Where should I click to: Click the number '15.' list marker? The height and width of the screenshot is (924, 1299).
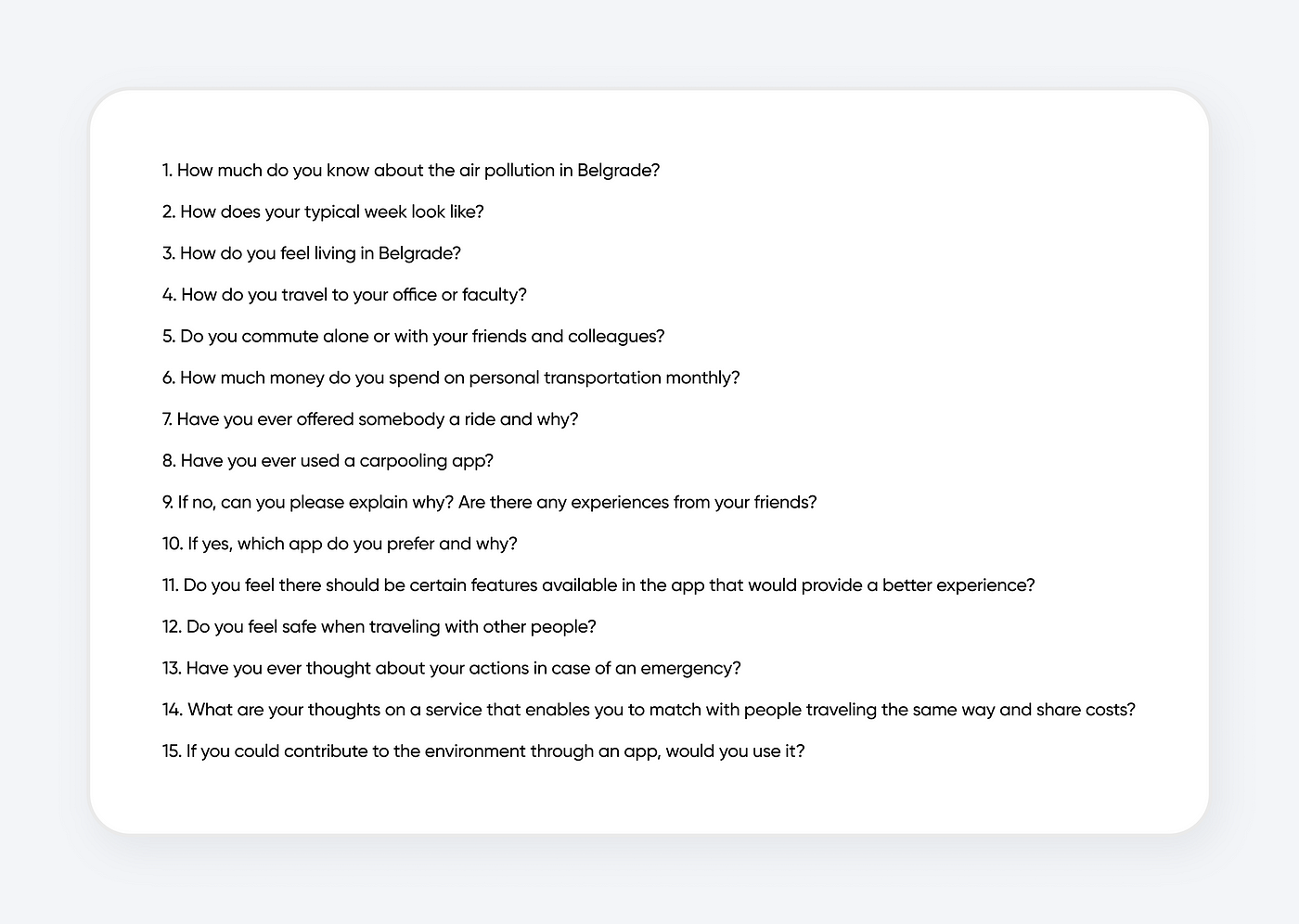click(x=172, y=751)
